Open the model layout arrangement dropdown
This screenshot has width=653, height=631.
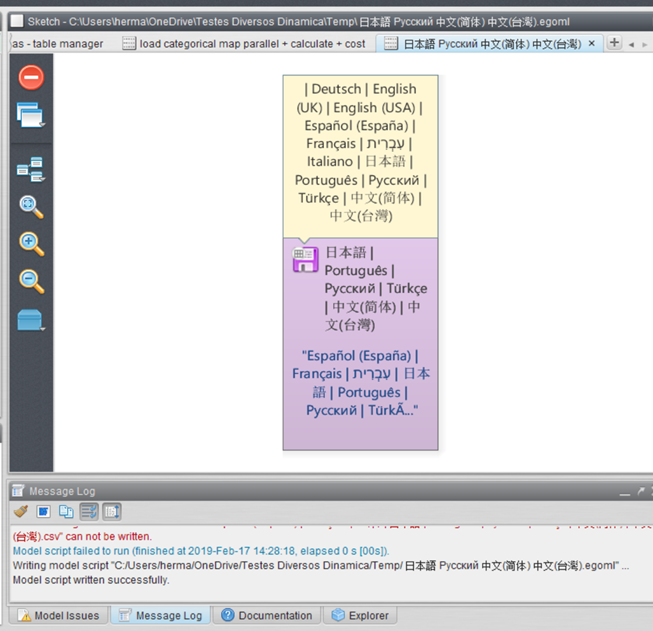tap(30, 171)
